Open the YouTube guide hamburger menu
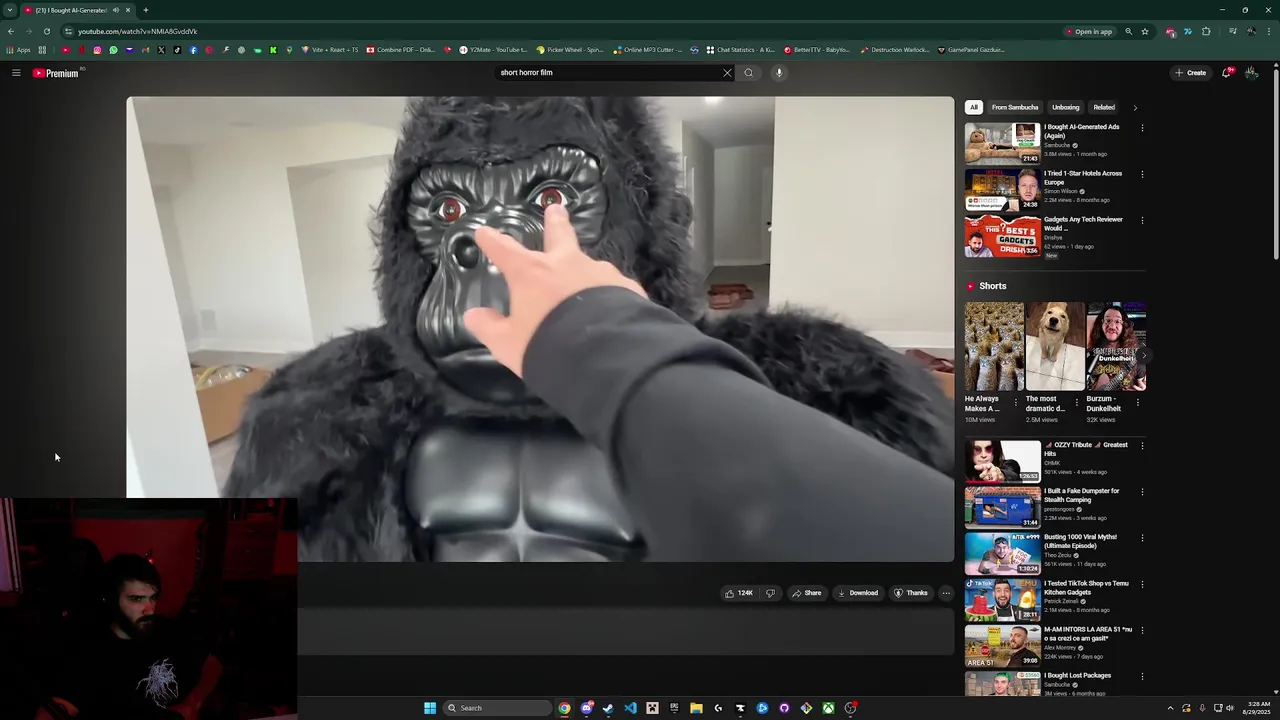The image size is (1280, 720). [16, 73]
